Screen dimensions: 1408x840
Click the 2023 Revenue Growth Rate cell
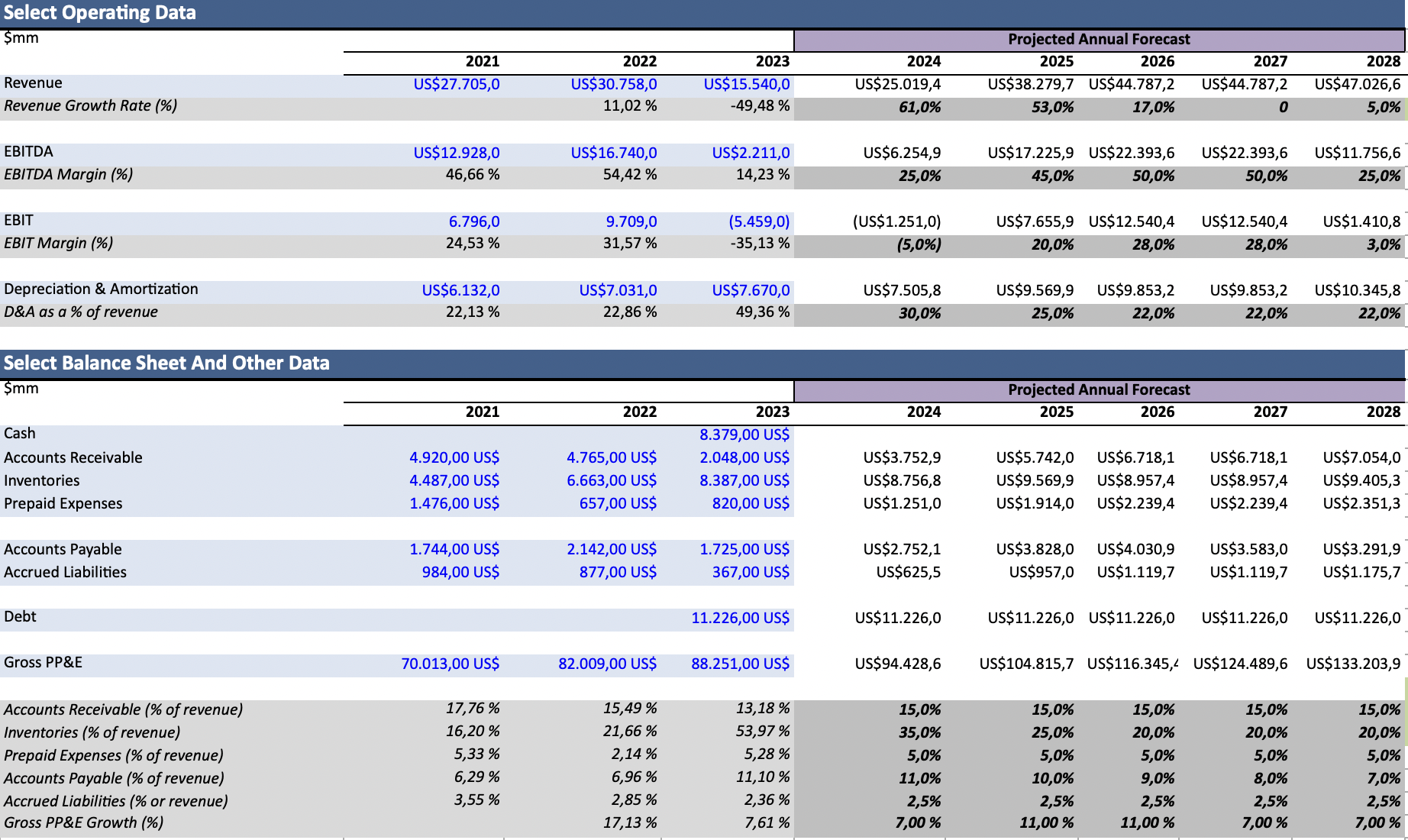pyautogui.click(x=759, y=106)
